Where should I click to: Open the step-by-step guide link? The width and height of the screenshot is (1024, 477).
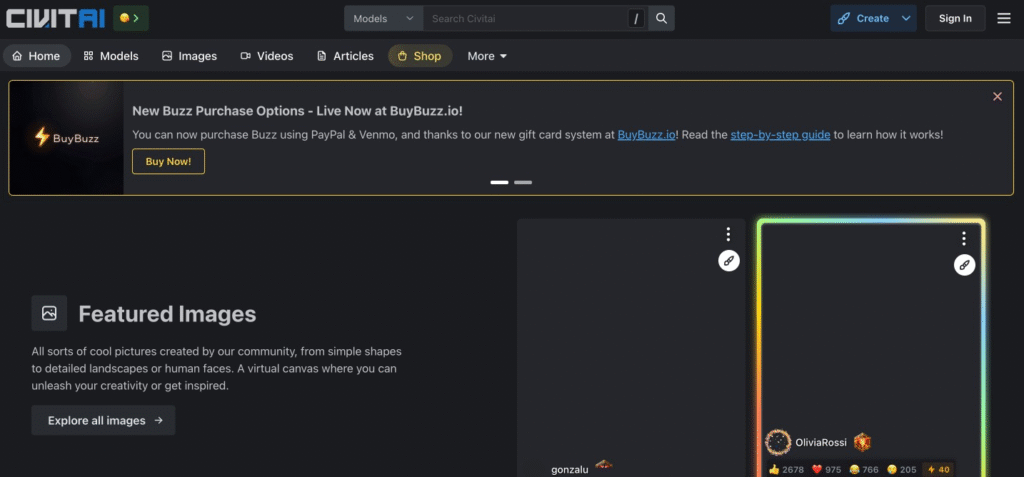click(x=780, y=134)
